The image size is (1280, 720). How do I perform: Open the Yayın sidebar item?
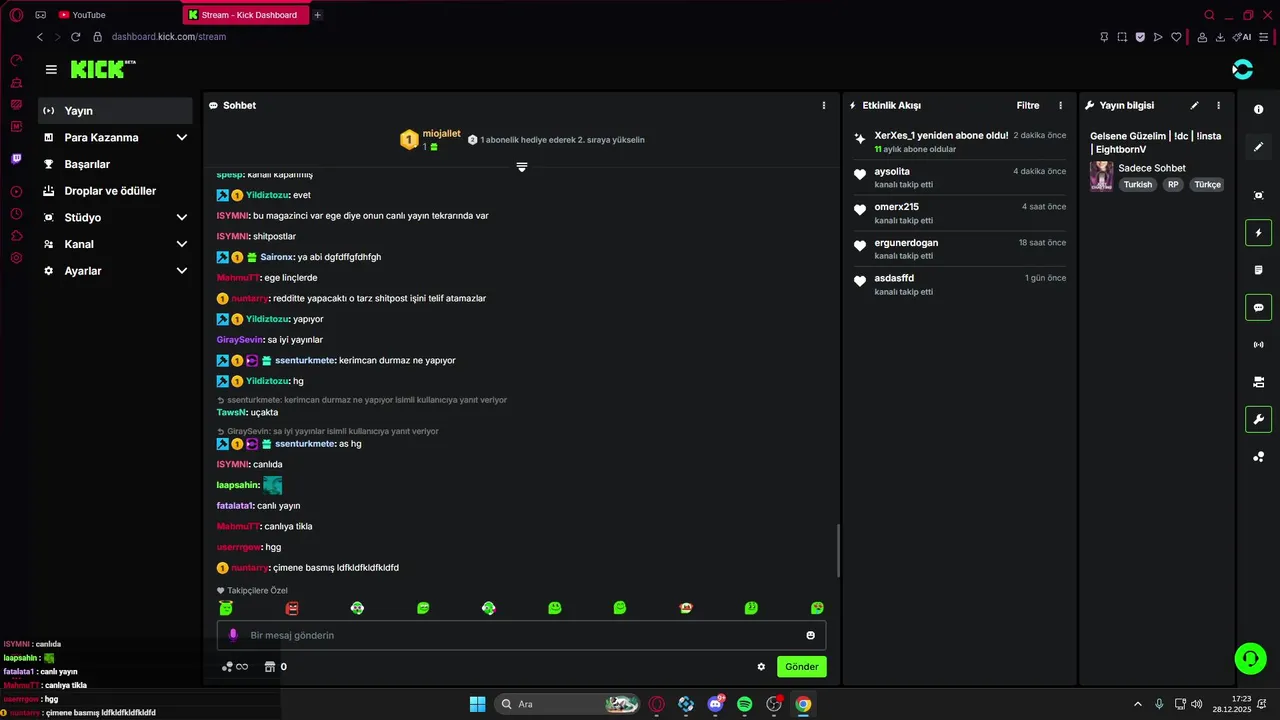pyautogui.click(x=115, y=111)
